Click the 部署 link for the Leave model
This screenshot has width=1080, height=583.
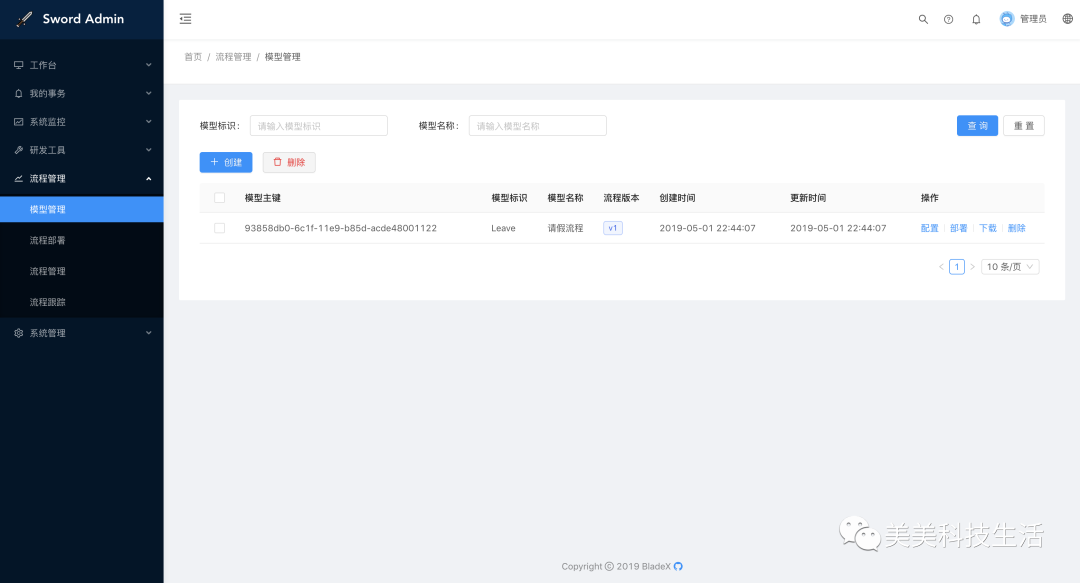coord(958,228)
